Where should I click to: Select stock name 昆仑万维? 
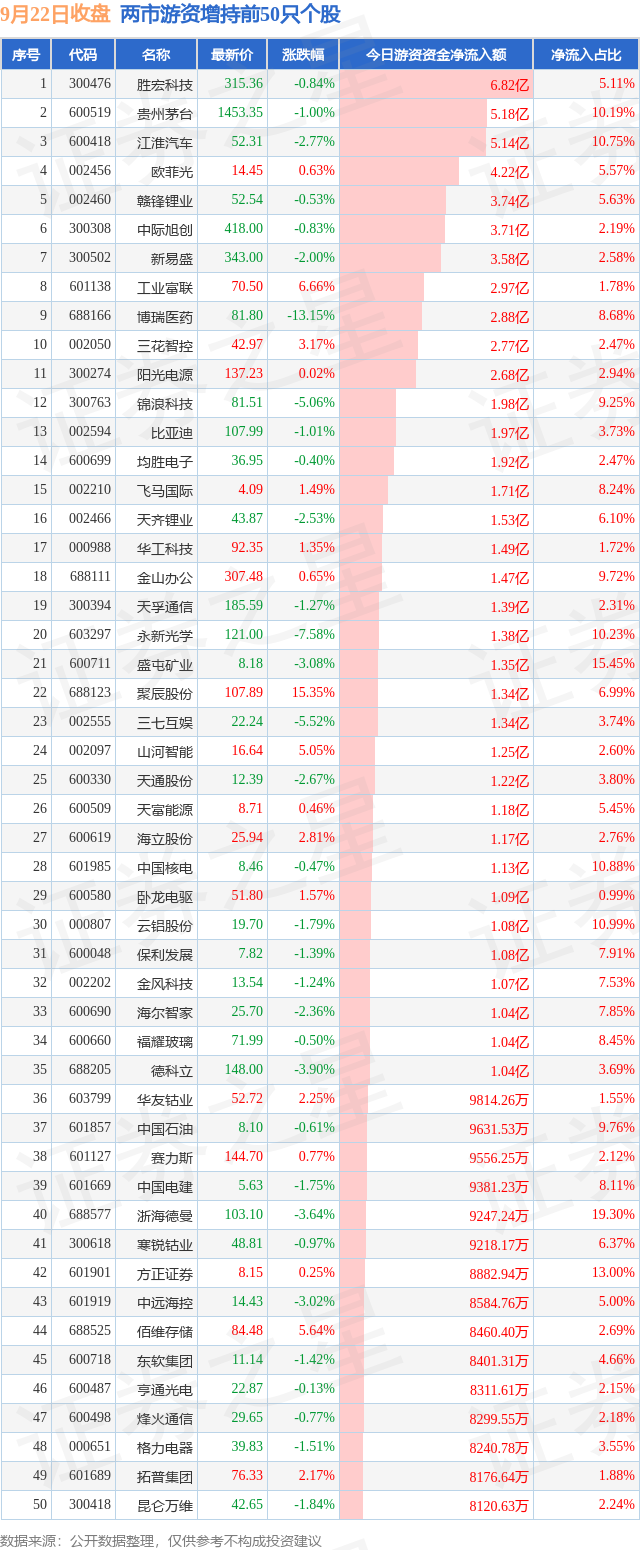(164, 1505)
